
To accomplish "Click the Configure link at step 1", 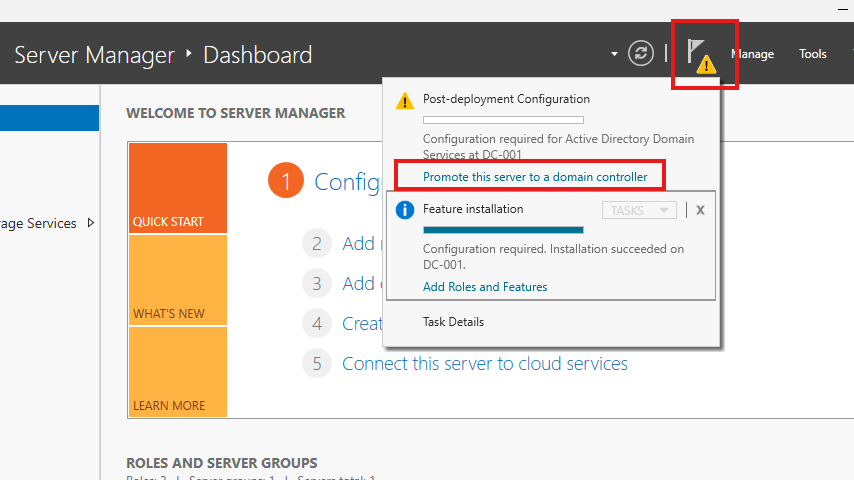I will (348, 182).
